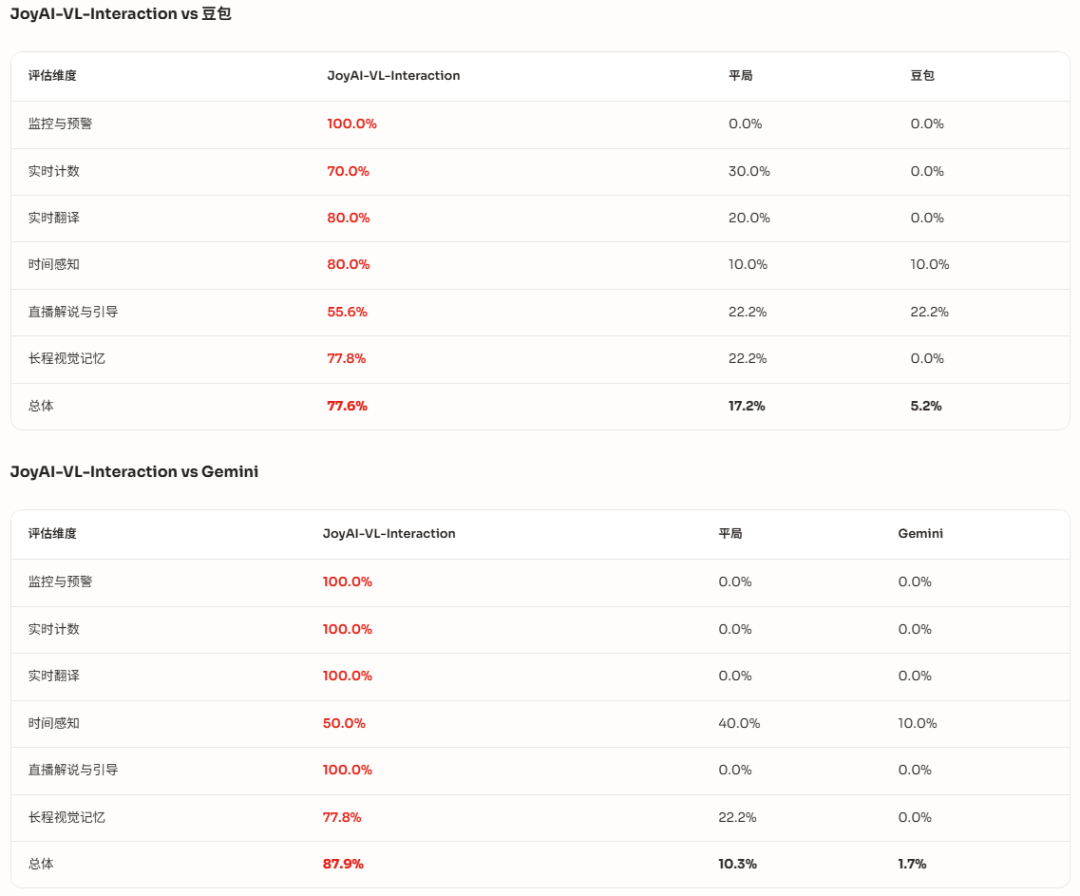The image size is (1080, 896).
Task: Click the 监控与预警 row label in 豆包 table
Action: pyautogui.click(x=60, y=124)
